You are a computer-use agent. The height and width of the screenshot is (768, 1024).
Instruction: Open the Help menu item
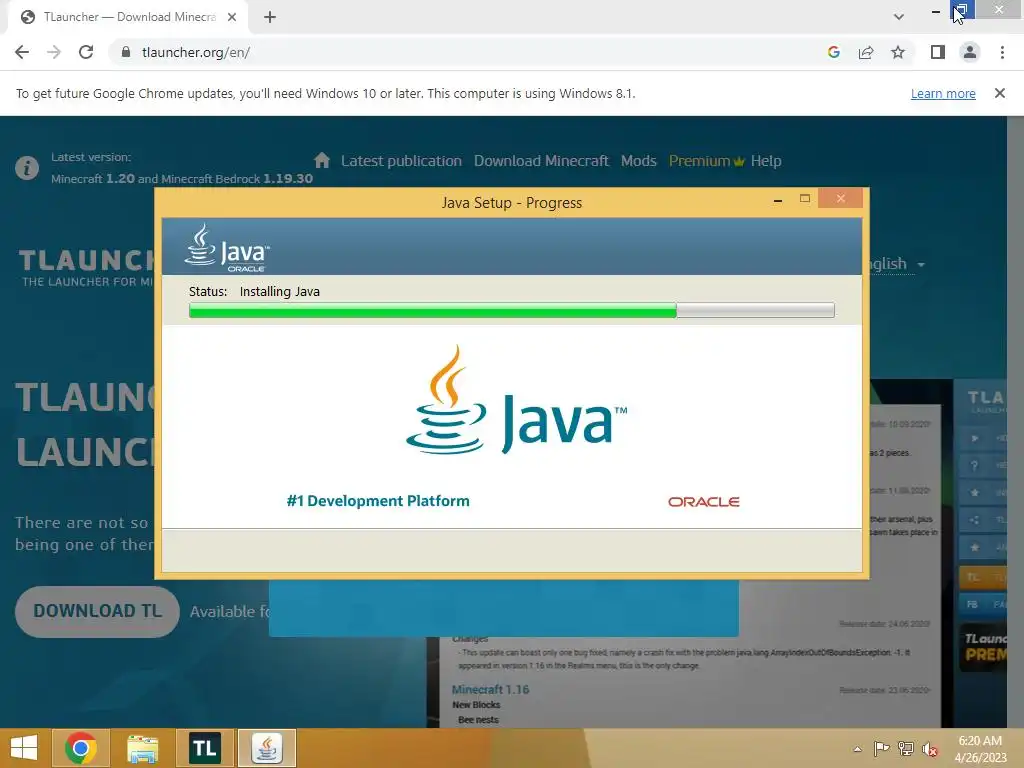tap(766, 161)
